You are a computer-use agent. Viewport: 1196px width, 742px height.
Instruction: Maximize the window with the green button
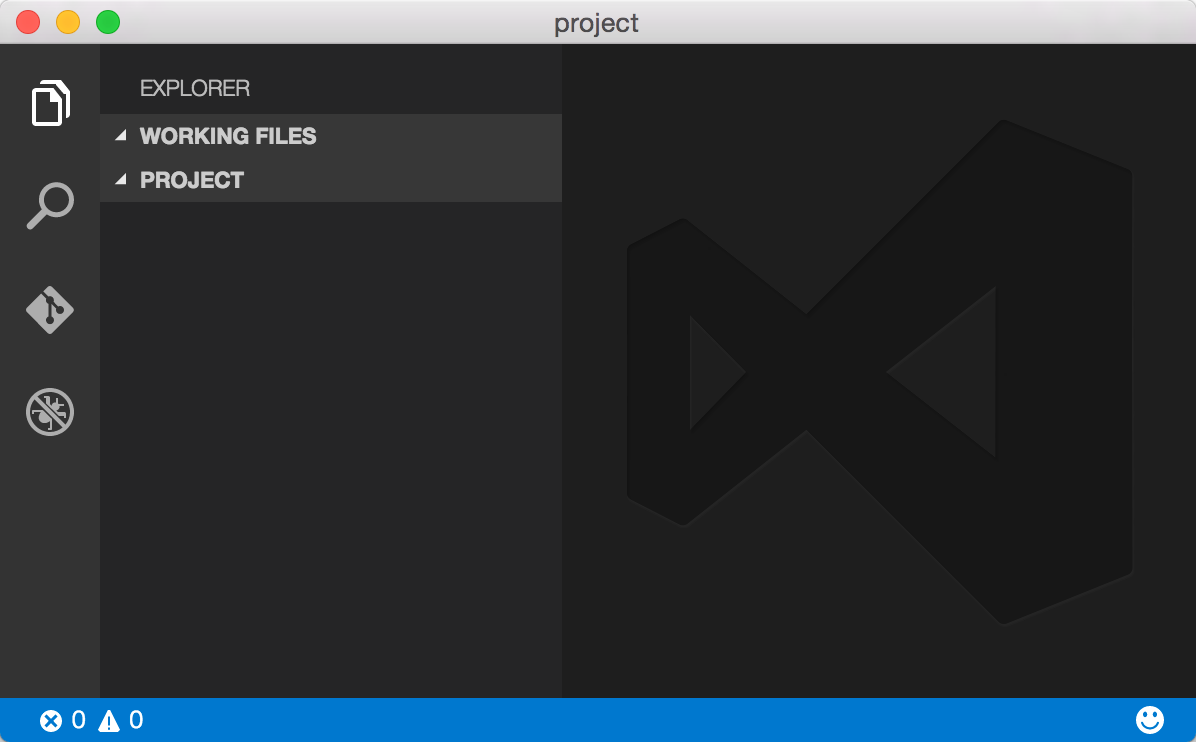[107, 22]
